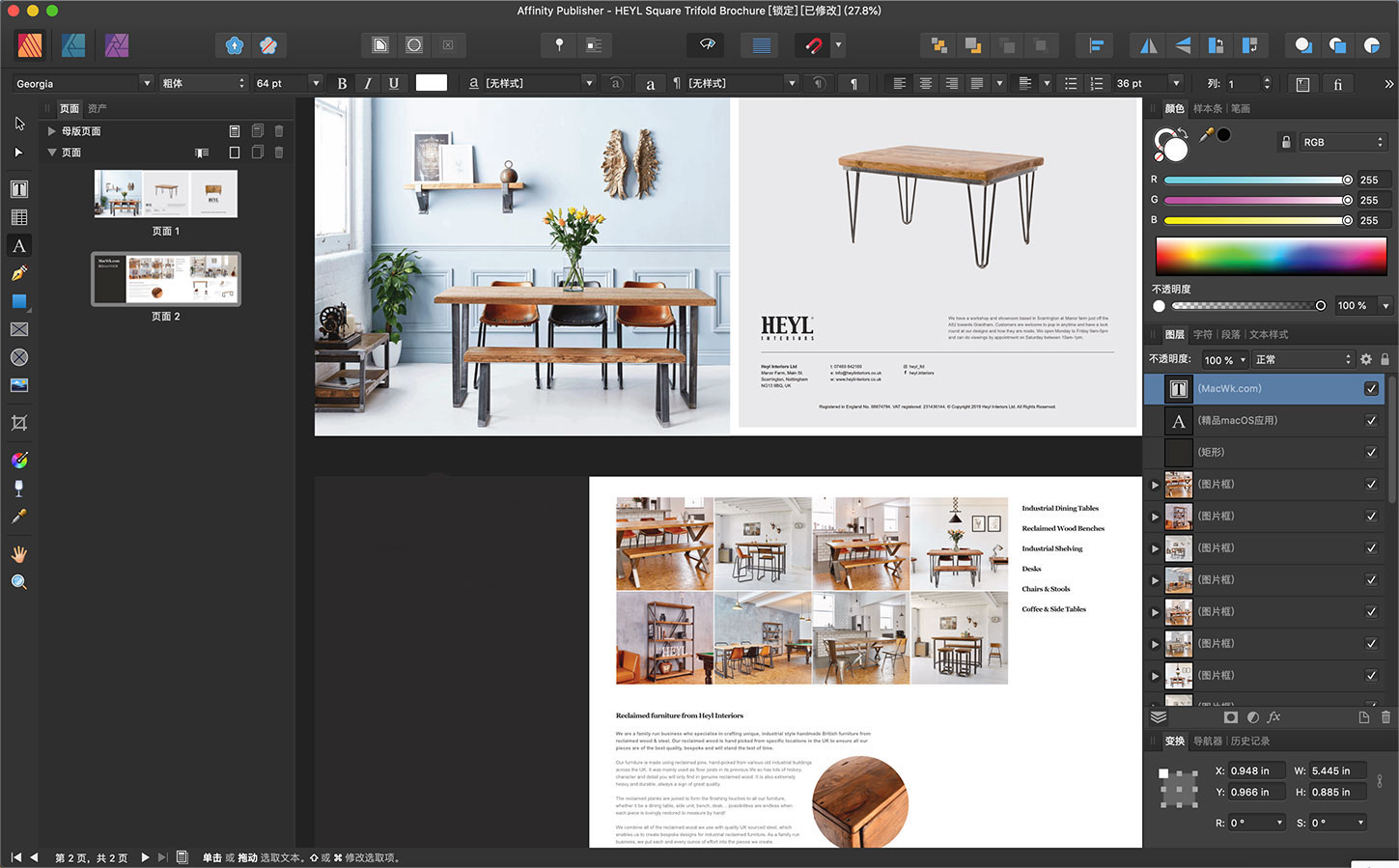Click the white text color swatch
This screenshot has height=868, width=1399.
point(431,83)
